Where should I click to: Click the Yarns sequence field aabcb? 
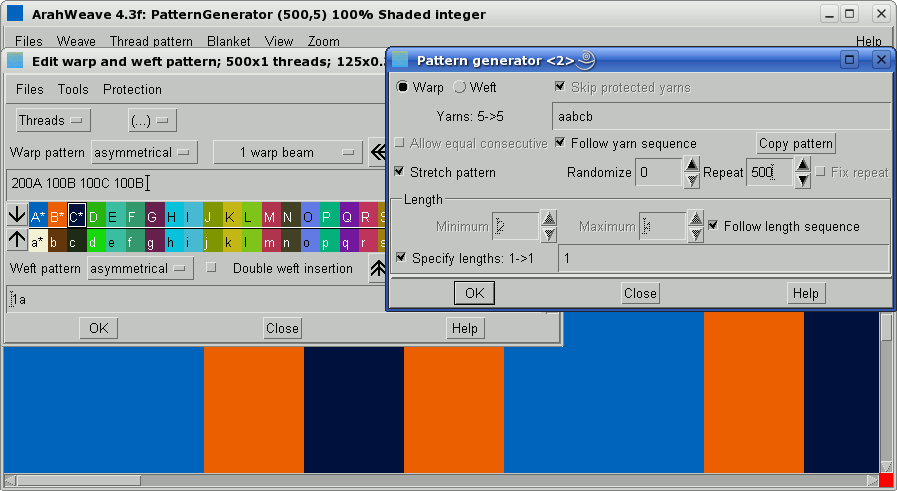point(721,116)
